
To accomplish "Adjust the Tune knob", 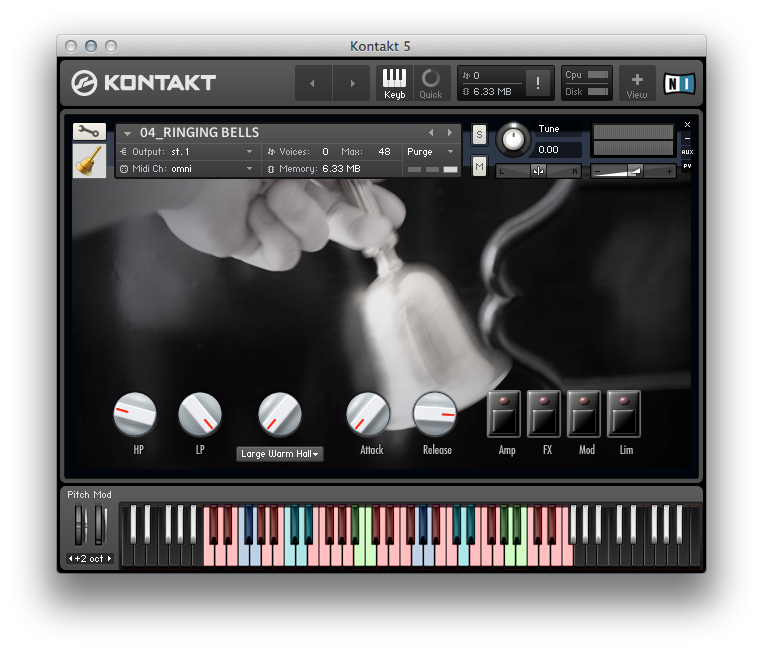I will click(x=513, y=140).
